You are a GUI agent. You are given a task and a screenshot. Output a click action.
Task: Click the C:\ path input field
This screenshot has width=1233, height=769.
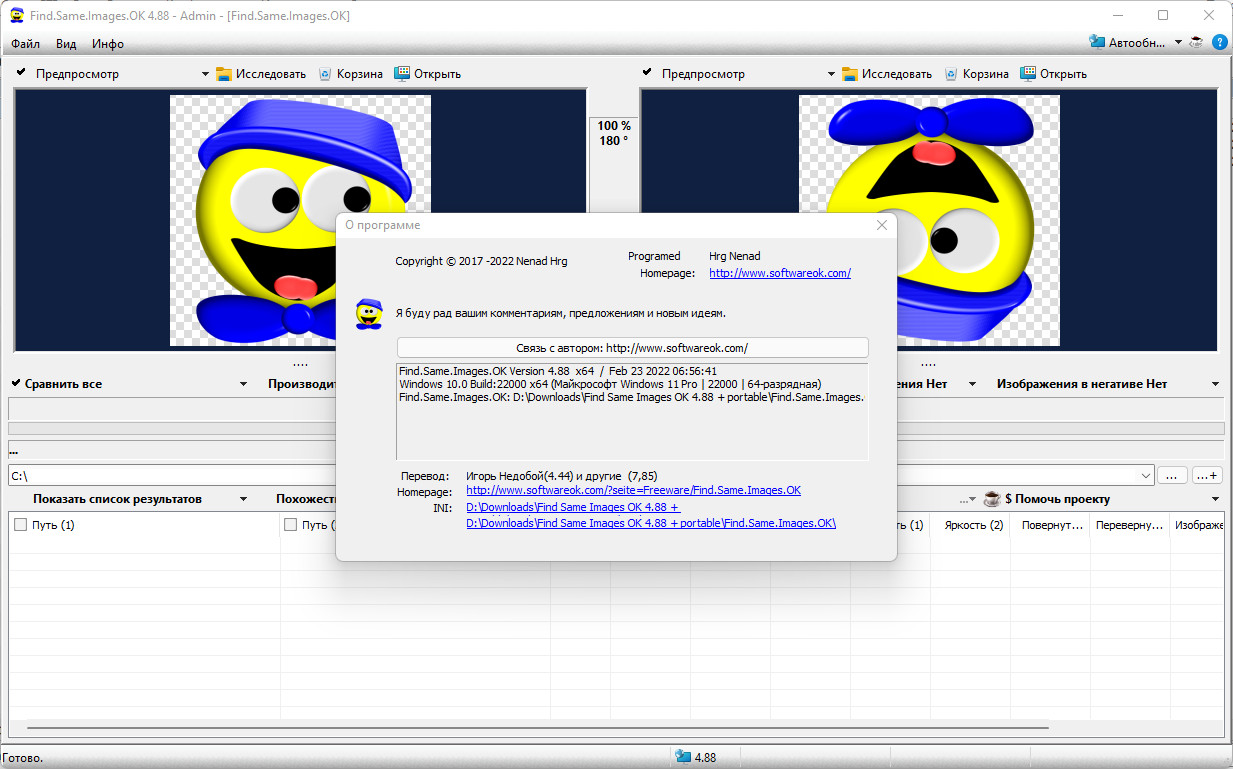[x=170, y=476]
